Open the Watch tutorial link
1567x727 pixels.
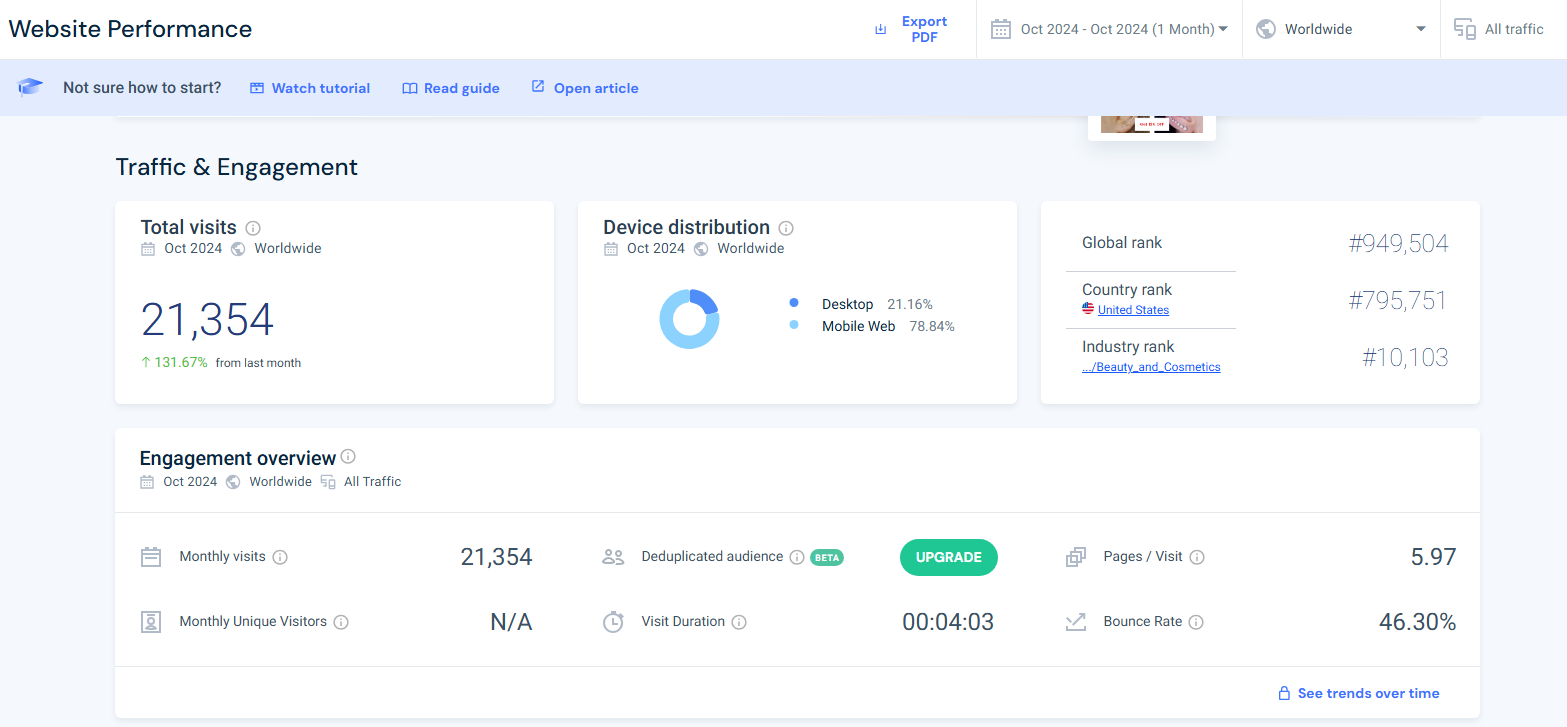[x=310, y=88]
